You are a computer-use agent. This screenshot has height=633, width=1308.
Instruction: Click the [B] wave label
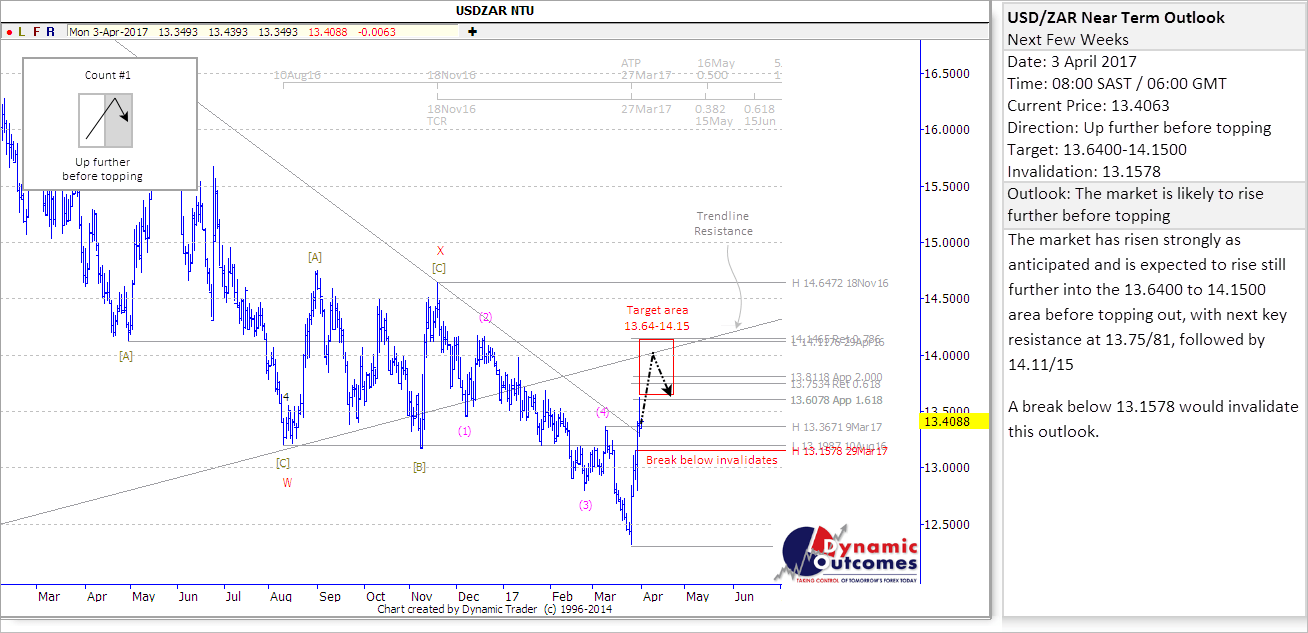point(420,467)
